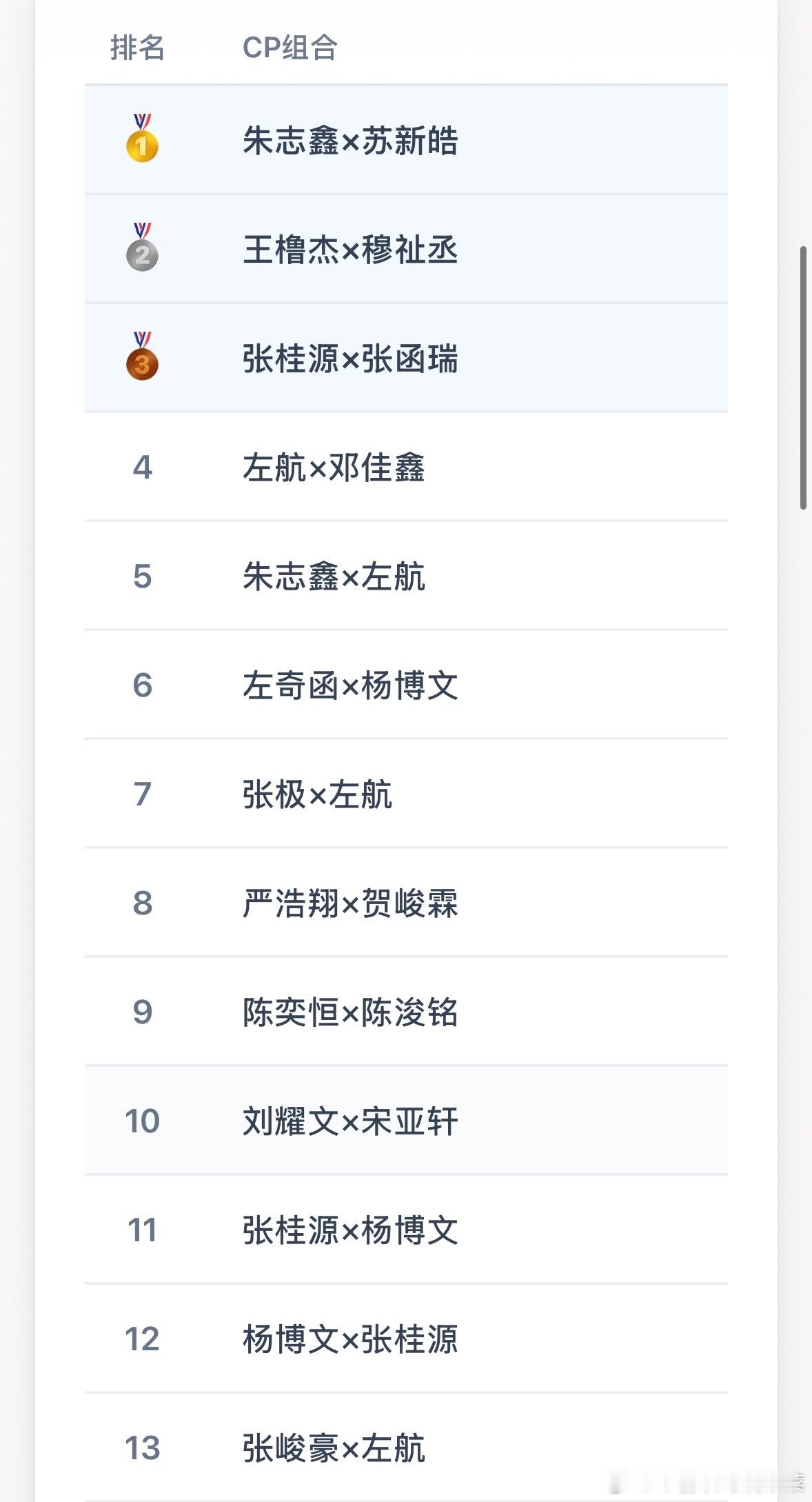Click the rank number 4

coord(142,468)
